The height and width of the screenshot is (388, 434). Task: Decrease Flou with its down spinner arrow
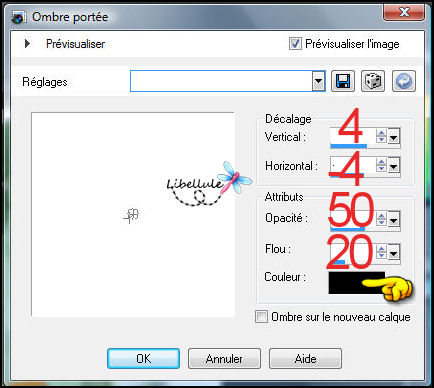coord(381,255)
